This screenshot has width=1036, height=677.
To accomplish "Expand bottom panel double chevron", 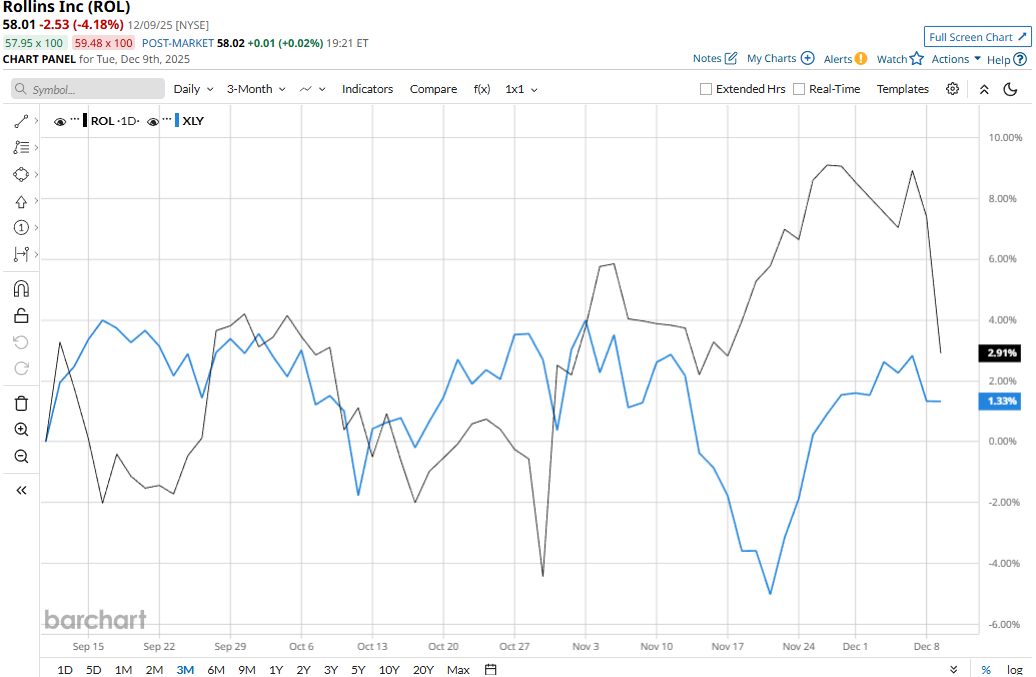I will click(x=953, y=670).
